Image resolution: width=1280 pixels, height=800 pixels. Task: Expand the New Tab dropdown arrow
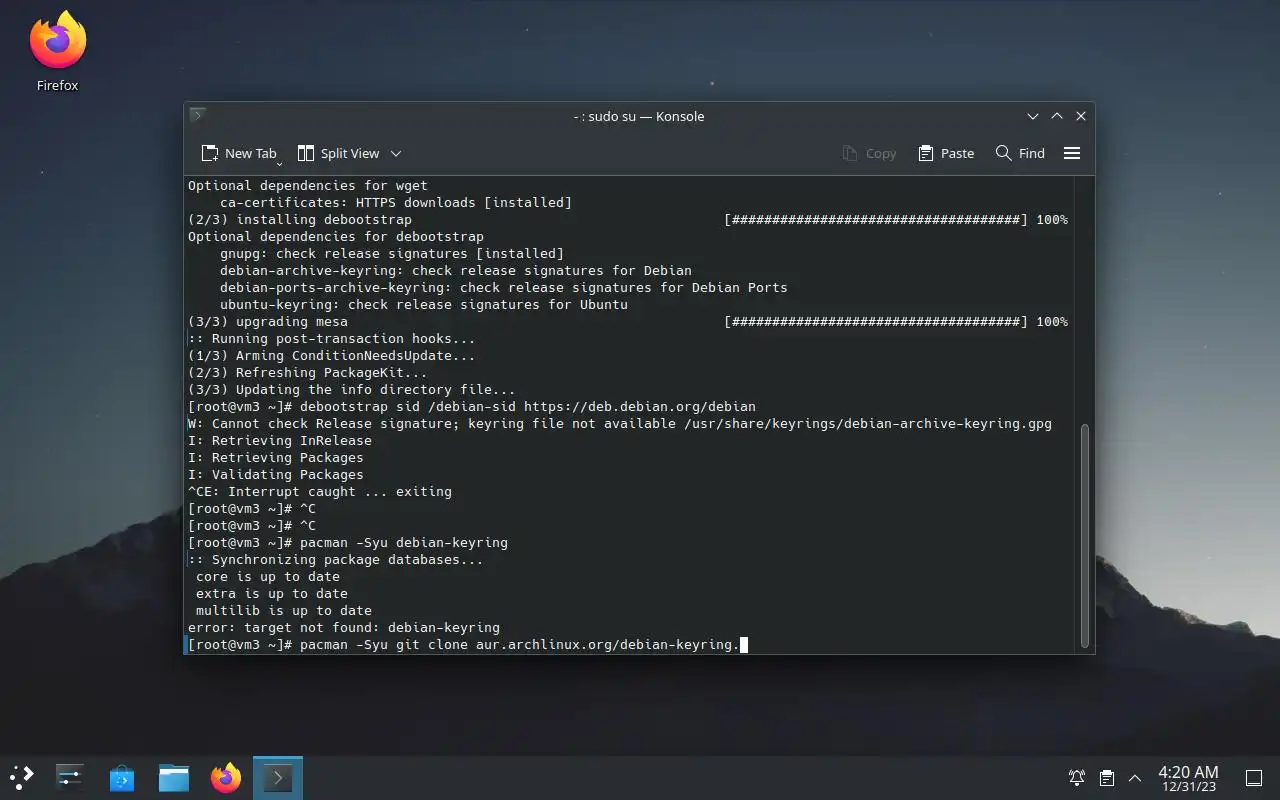point(280,163)
